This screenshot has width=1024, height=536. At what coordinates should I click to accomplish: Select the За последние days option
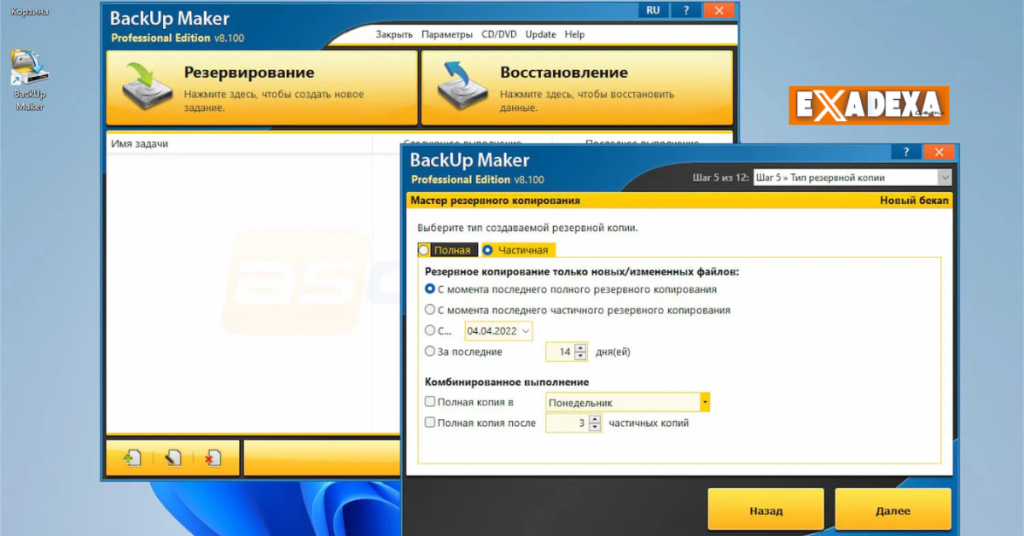(430, 351)
